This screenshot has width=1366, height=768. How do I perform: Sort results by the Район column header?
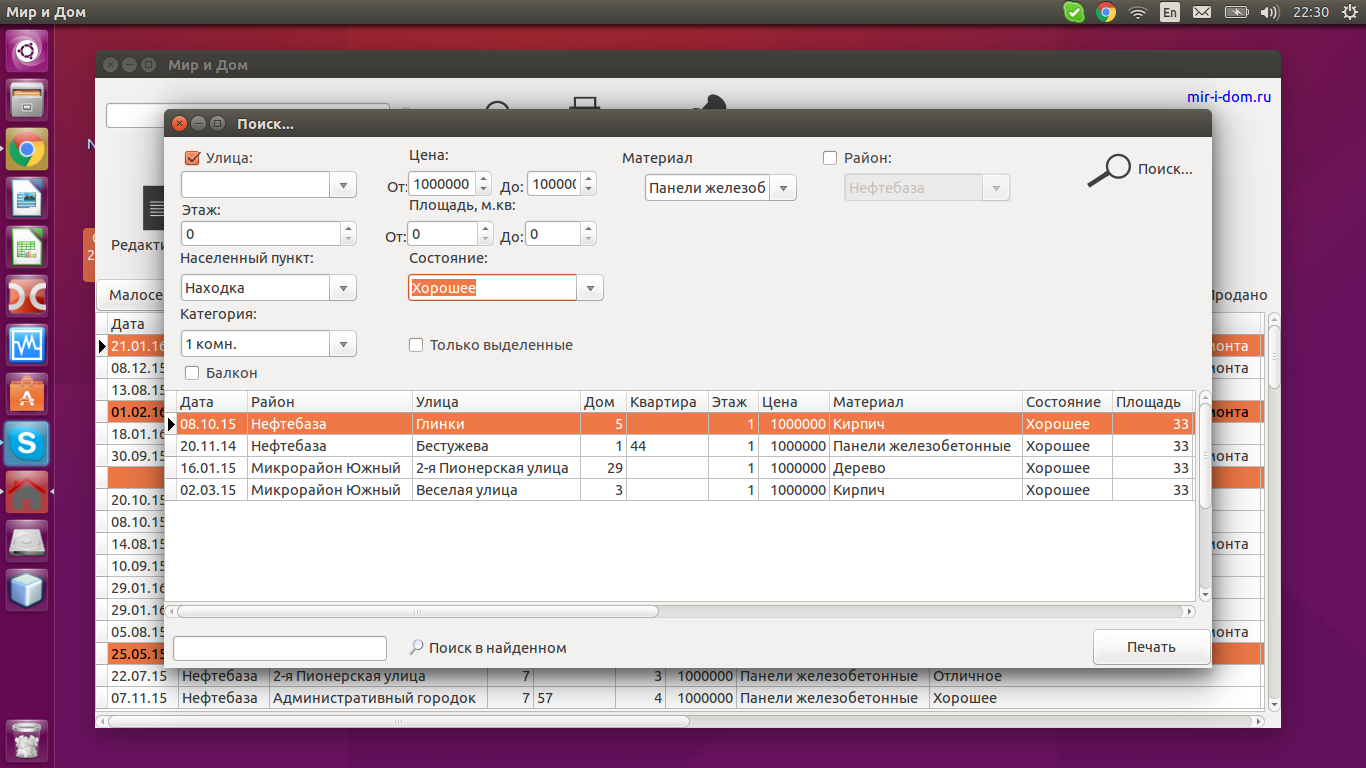[330, 402]
